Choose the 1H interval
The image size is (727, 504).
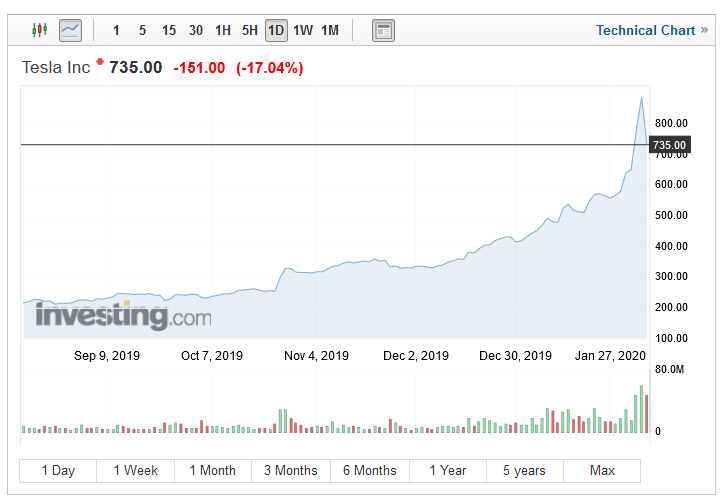pyautogui.click(x=223, y=31)
